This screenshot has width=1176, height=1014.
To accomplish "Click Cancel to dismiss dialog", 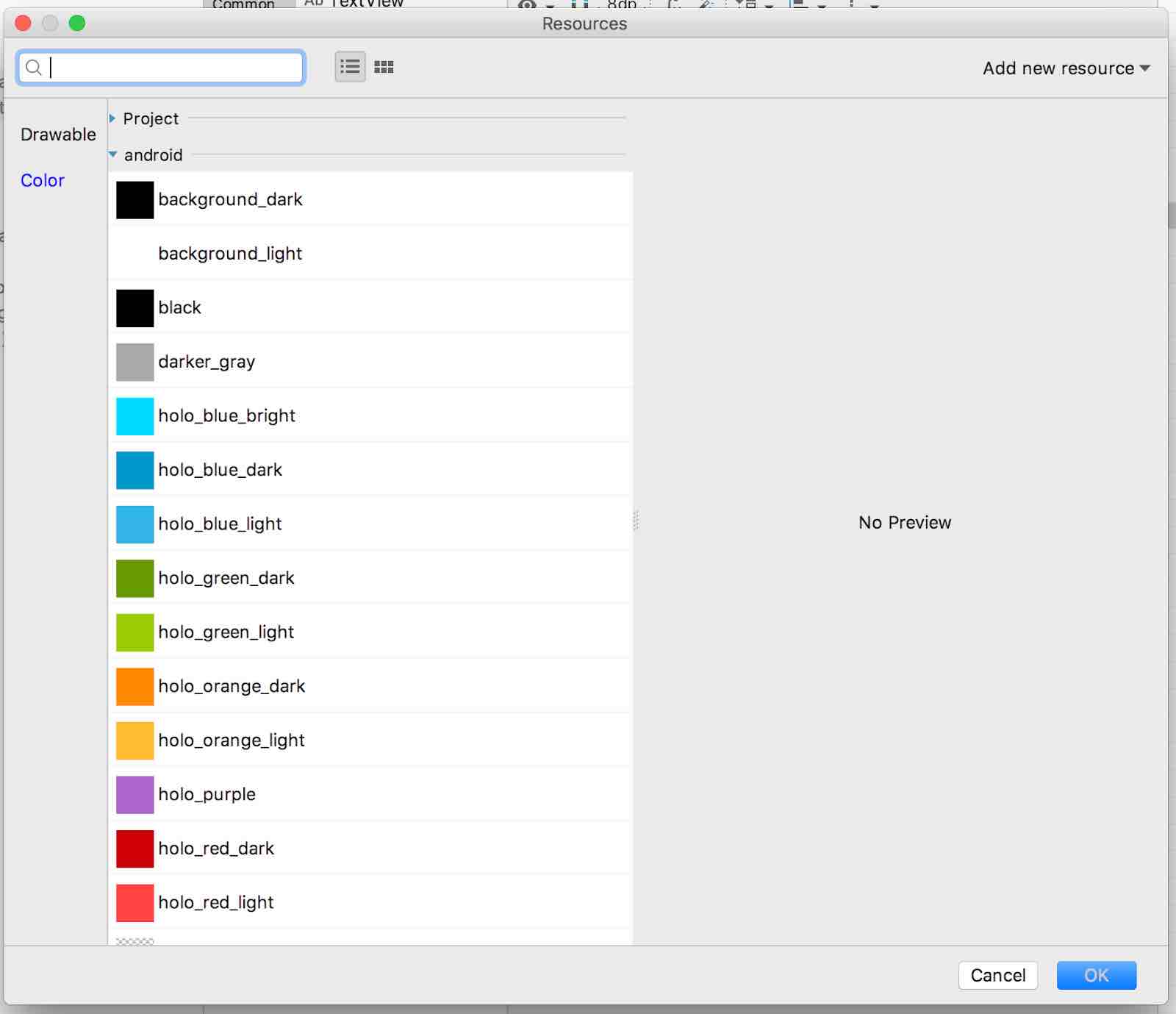I will (997, 975).
